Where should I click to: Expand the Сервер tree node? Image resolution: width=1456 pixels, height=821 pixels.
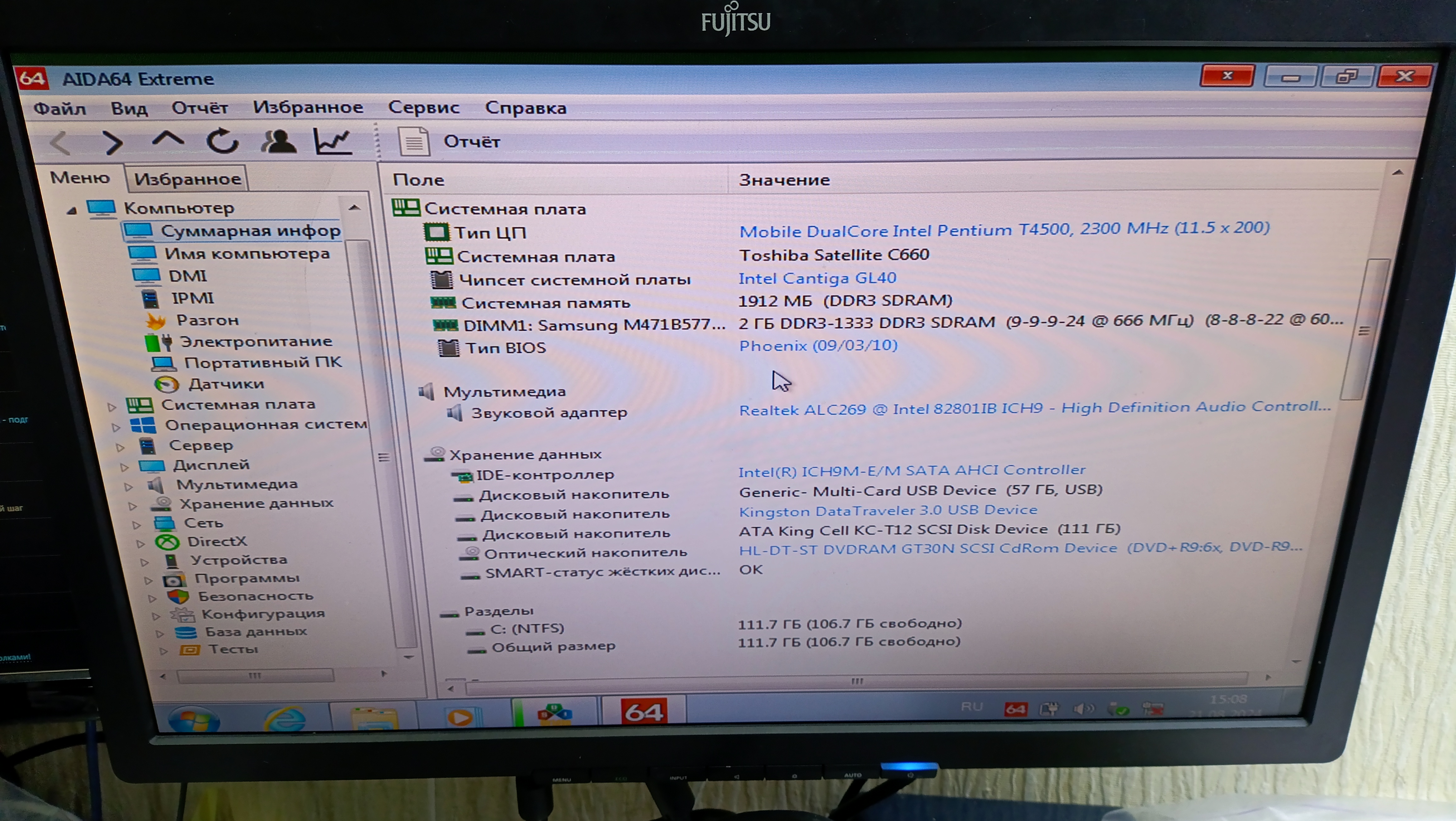[x=120, y=447]
